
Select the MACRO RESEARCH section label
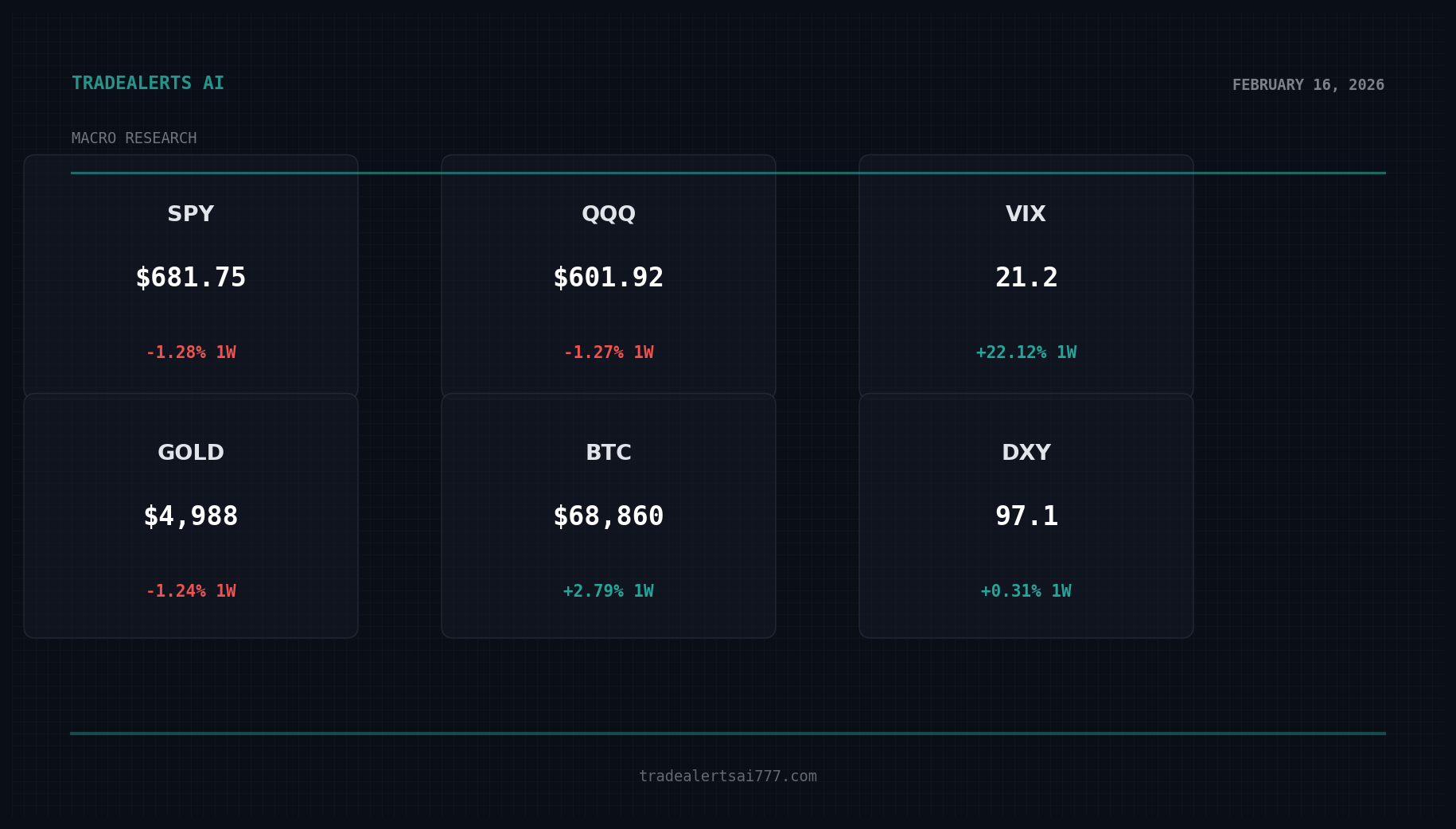[134, 138]
